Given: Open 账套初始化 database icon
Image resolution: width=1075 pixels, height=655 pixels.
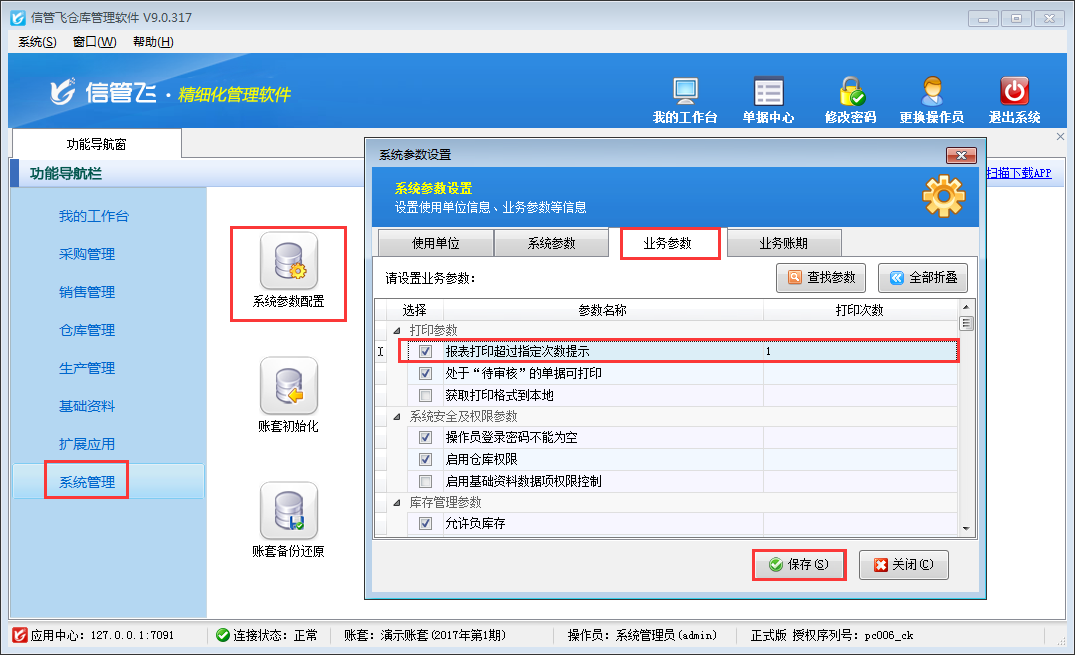Looking at the screenshot, I should [288, 387].
